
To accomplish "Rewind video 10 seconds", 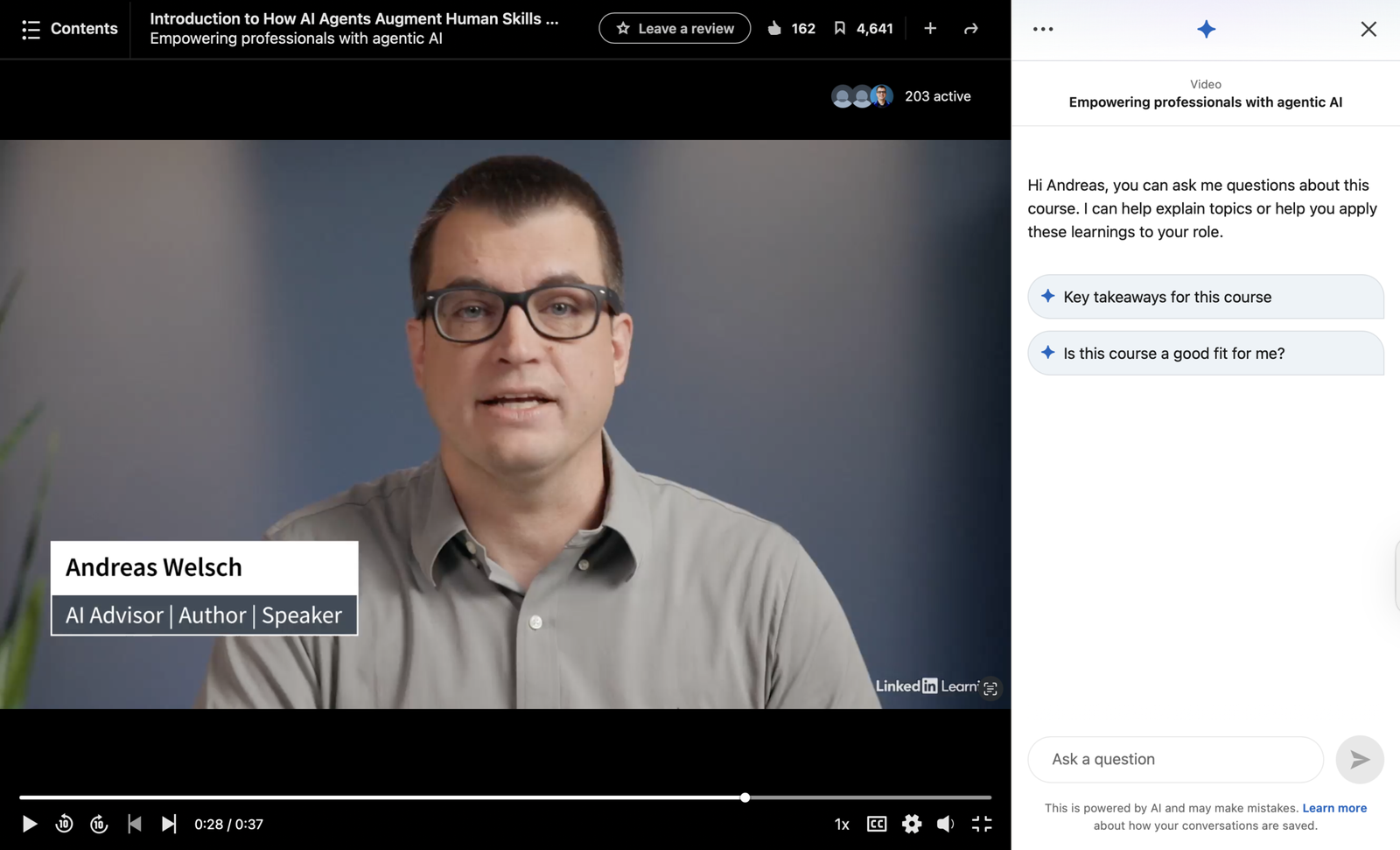I will pos(64,824).
